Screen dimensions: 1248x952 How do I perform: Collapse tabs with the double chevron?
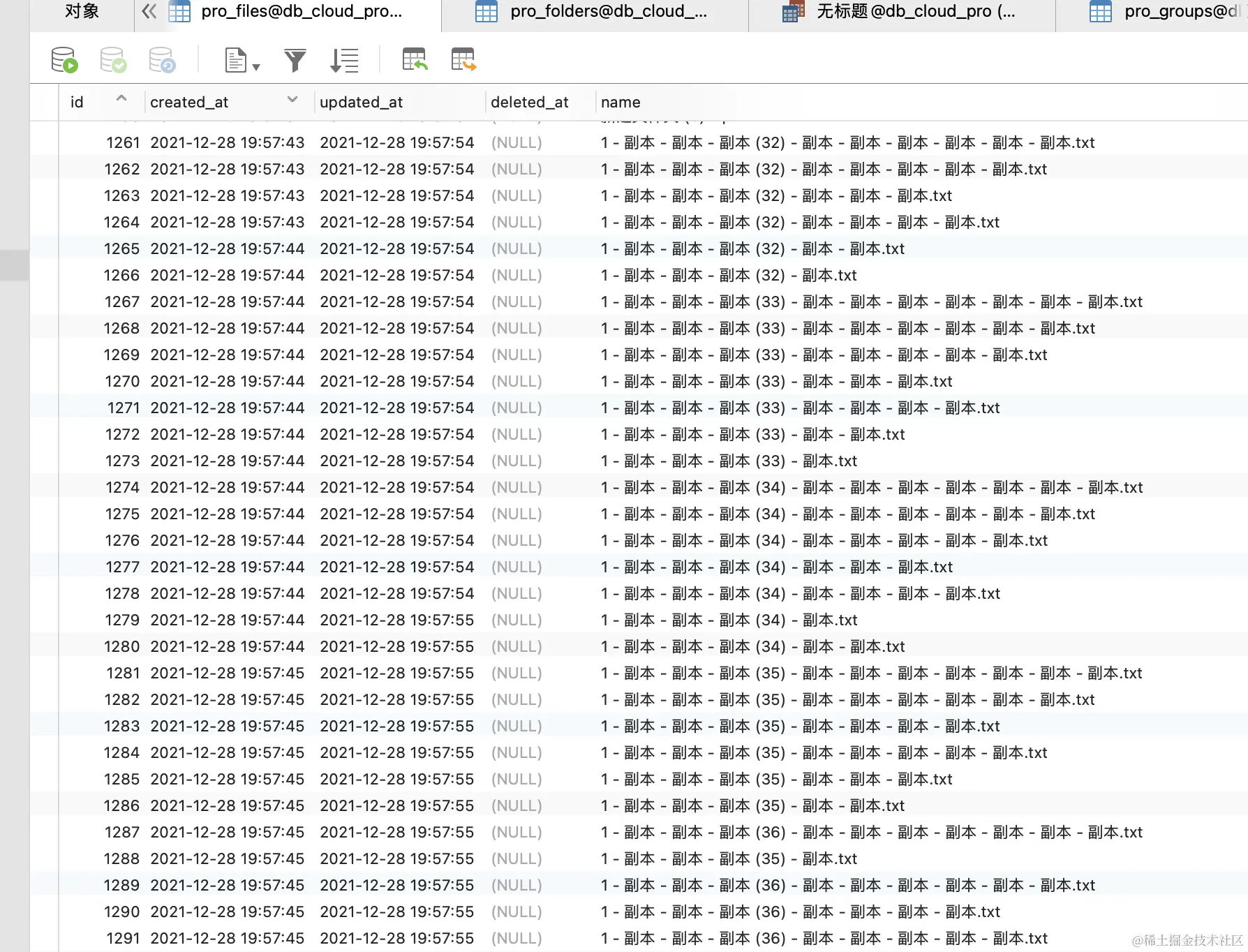[149, 11]
